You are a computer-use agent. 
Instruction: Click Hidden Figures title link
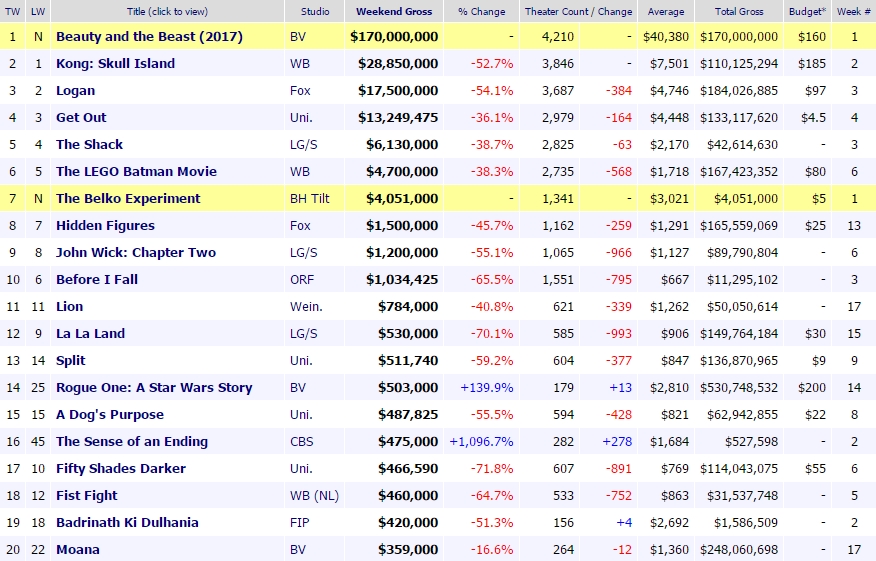coord(105,226)
